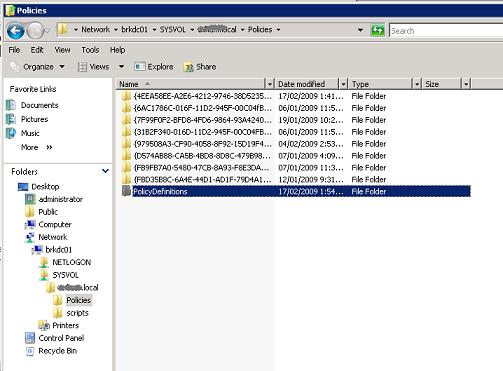
Task: Select folder {7F99F0F2-BFD8-4FD6-9864-93A4240...
Action: pyautogui.click(x=203, y=120)
